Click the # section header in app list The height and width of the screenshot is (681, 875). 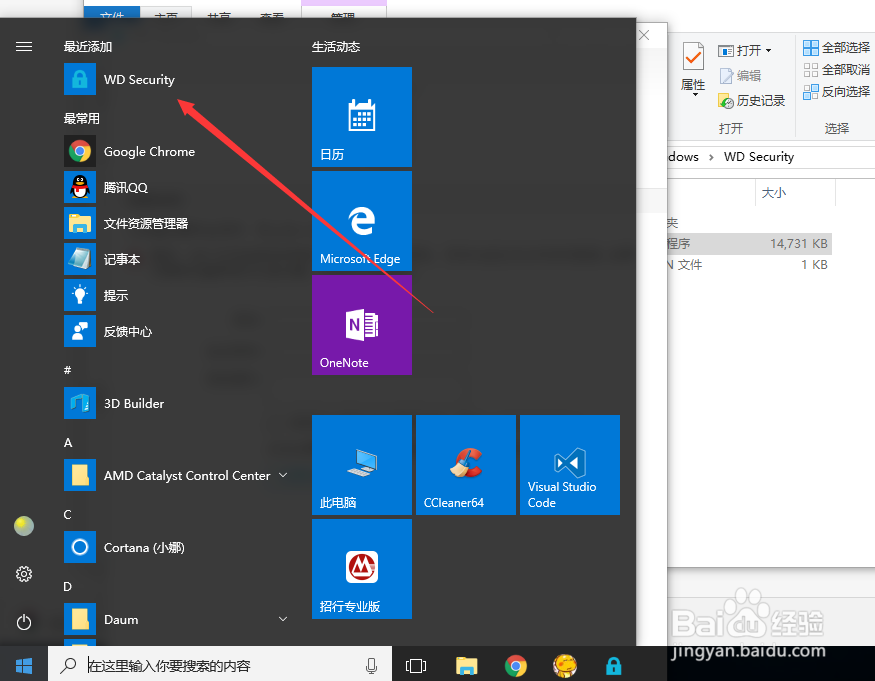(x=68, y=370)
